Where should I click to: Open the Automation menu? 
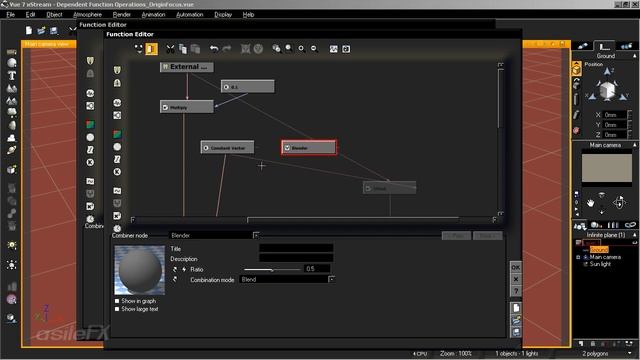(189, 14)
